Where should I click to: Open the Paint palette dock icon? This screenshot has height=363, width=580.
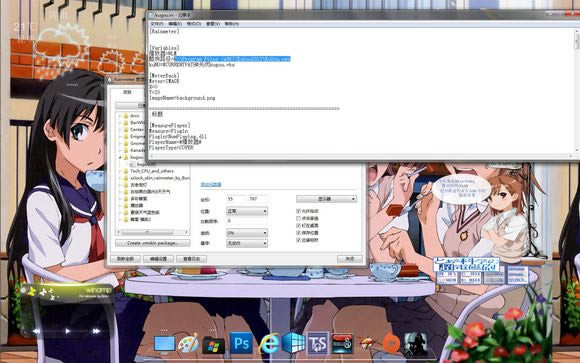point(188,344)
